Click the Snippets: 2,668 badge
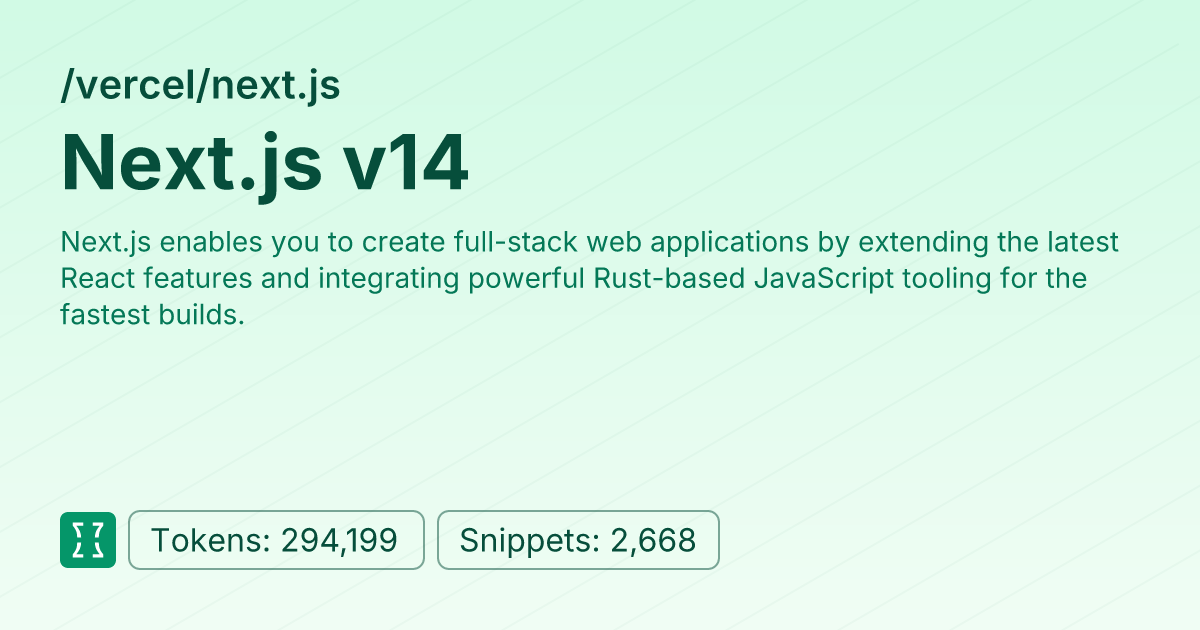Viewport: 1200px width, 630px height. 578,540
